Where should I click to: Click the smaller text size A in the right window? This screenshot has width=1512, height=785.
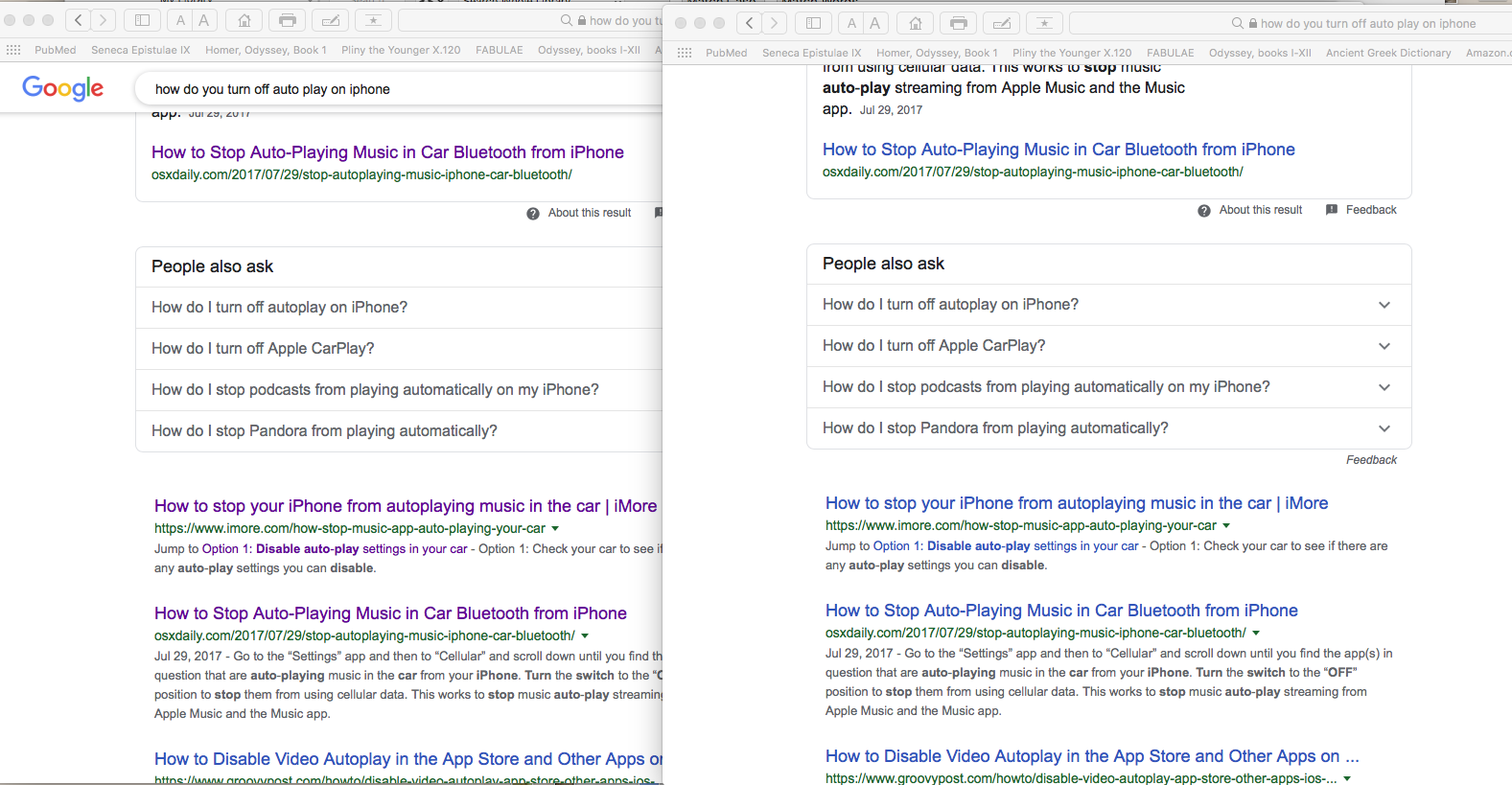850,23
